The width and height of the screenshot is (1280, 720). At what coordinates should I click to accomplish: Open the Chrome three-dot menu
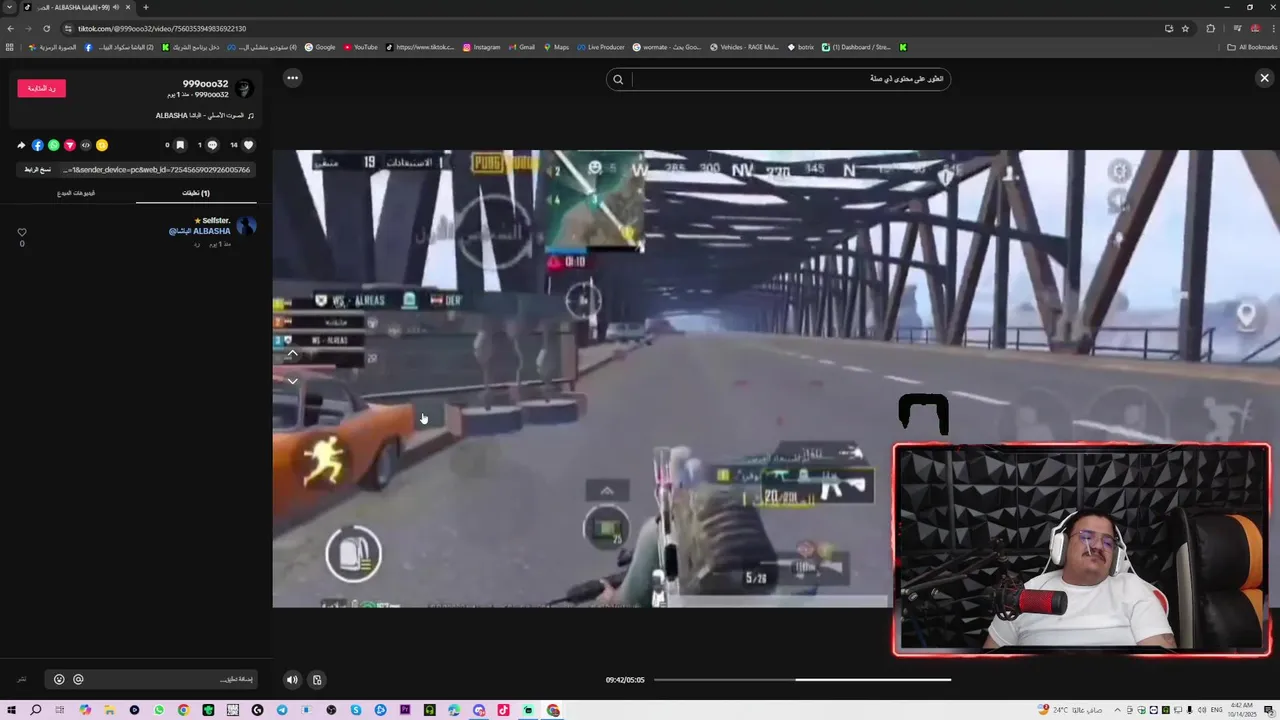point(1272,29)
